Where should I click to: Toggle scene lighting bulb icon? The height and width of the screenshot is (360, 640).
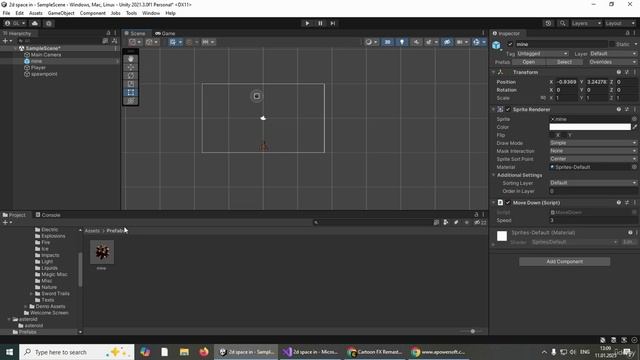402,42
